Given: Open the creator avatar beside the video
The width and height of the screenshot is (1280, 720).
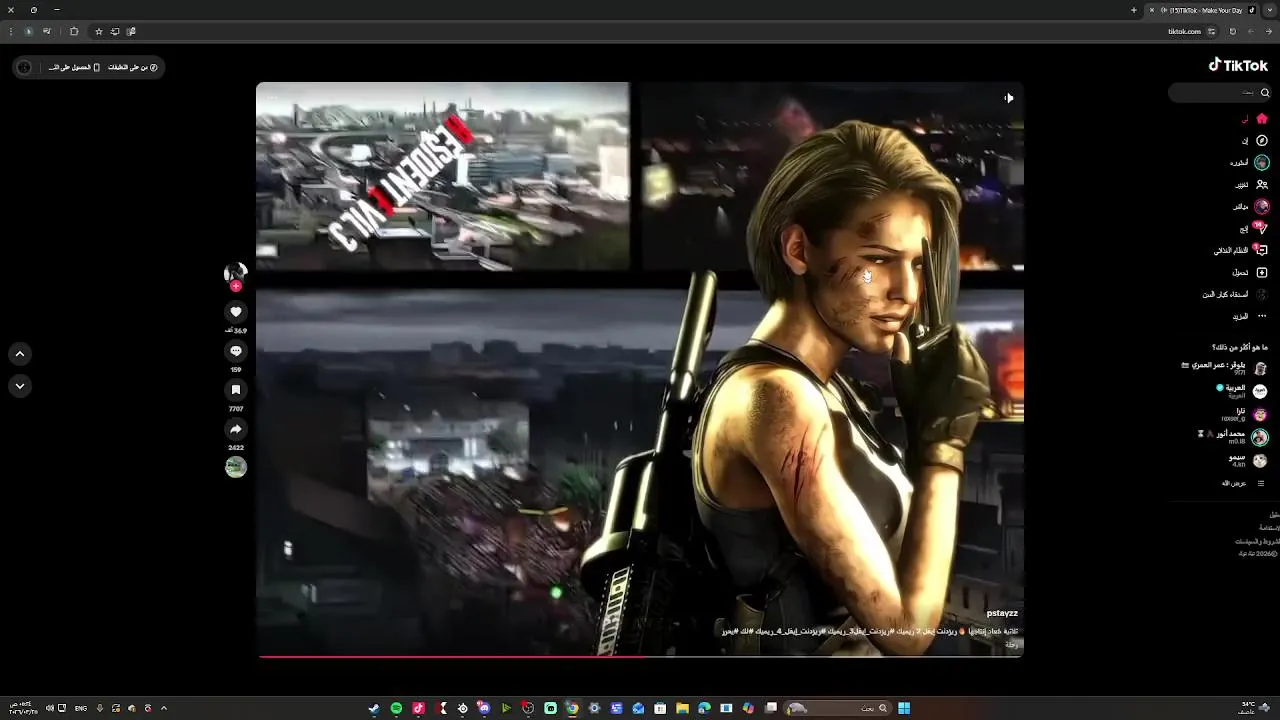Looking at the screenshot, I should (x=235, y=272).
